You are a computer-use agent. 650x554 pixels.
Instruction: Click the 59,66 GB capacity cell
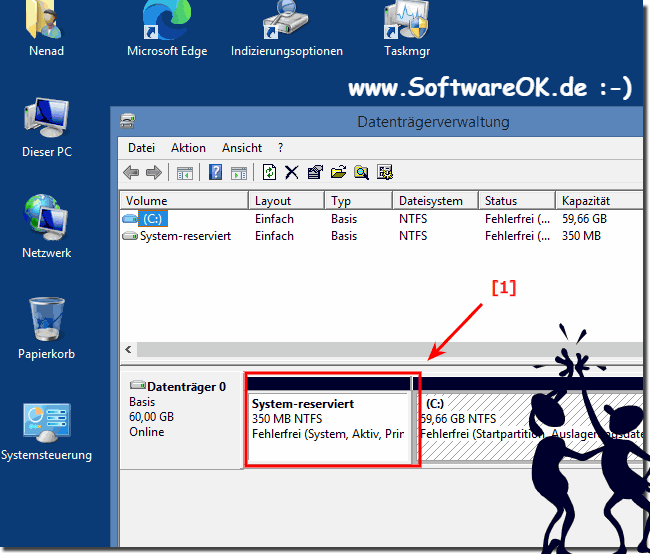pos(585,219)
